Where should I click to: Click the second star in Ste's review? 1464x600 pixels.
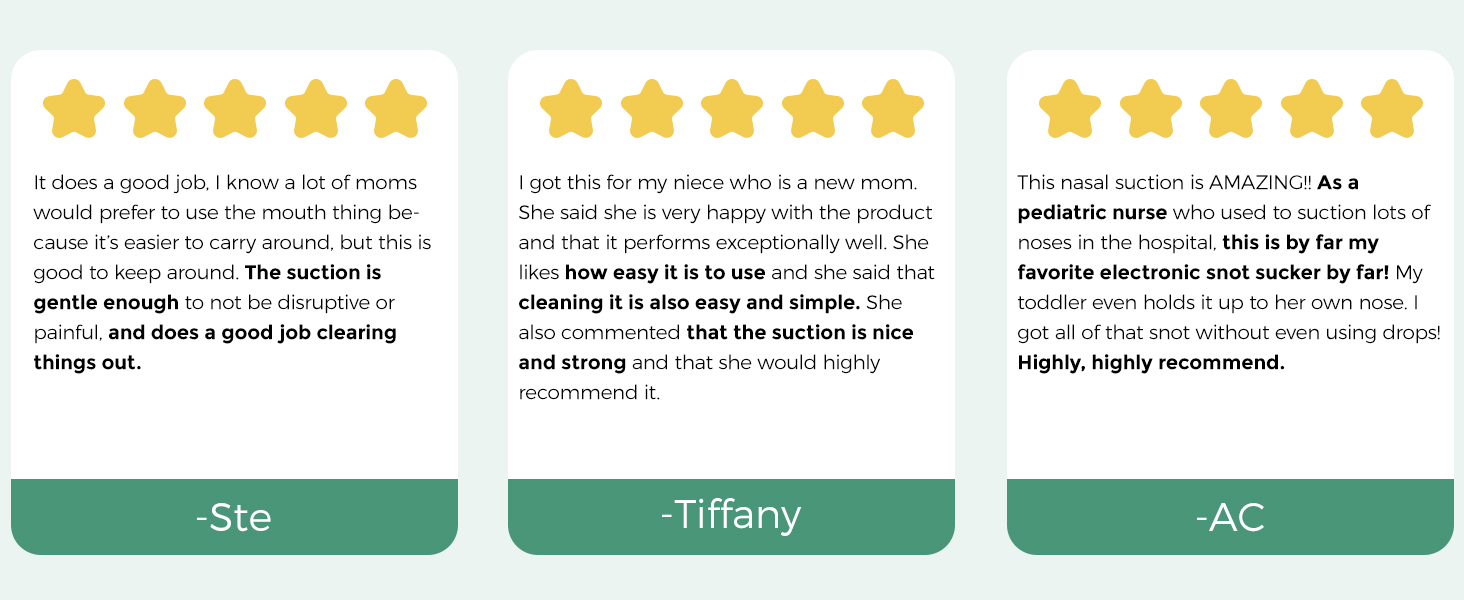click(x=155, y=108)
